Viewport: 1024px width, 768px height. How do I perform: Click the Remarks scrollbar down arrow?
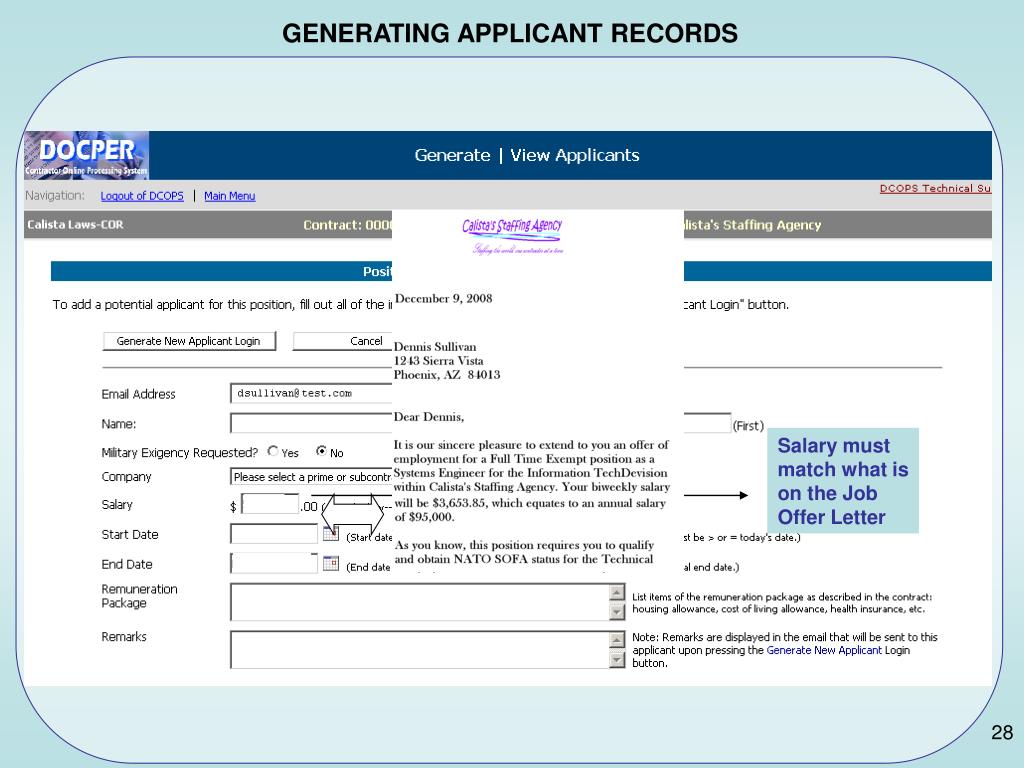click(617, 660)
